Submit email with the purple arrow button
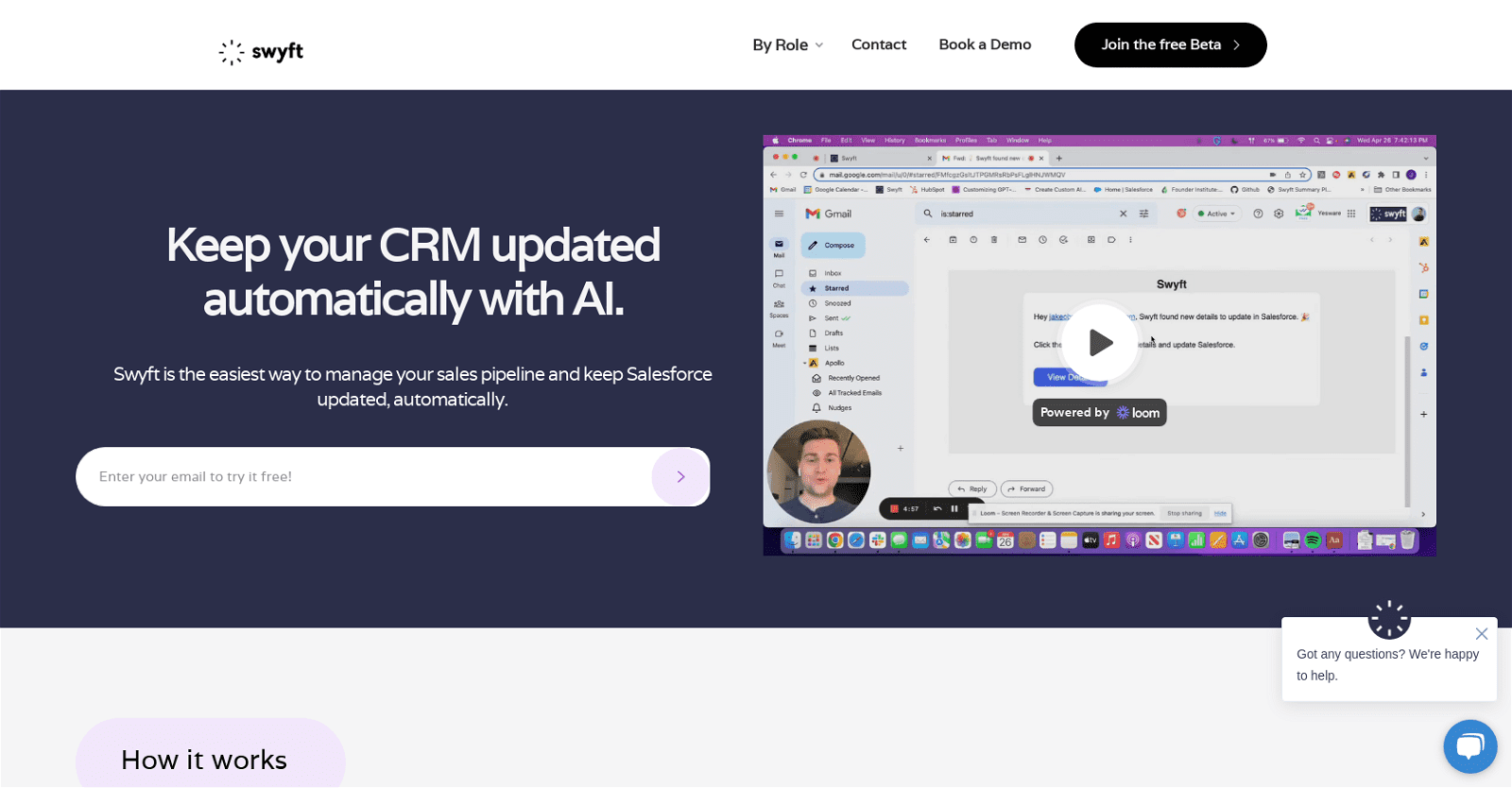1512x788 pixels. click(680, 477)
